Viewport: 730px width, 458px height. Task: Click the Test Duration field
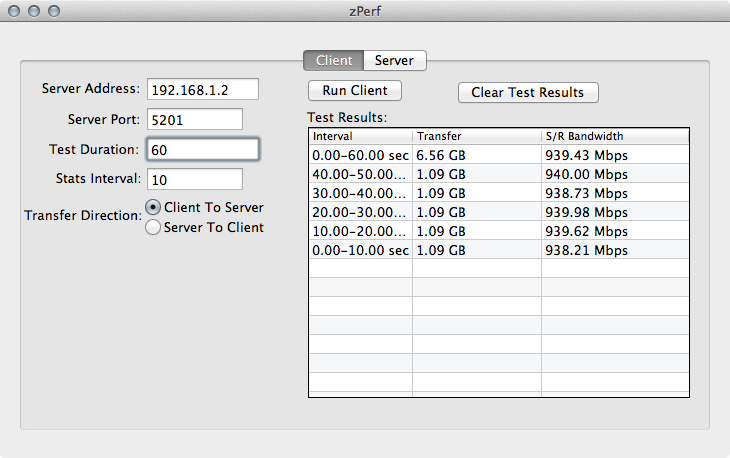click(202, 149)
